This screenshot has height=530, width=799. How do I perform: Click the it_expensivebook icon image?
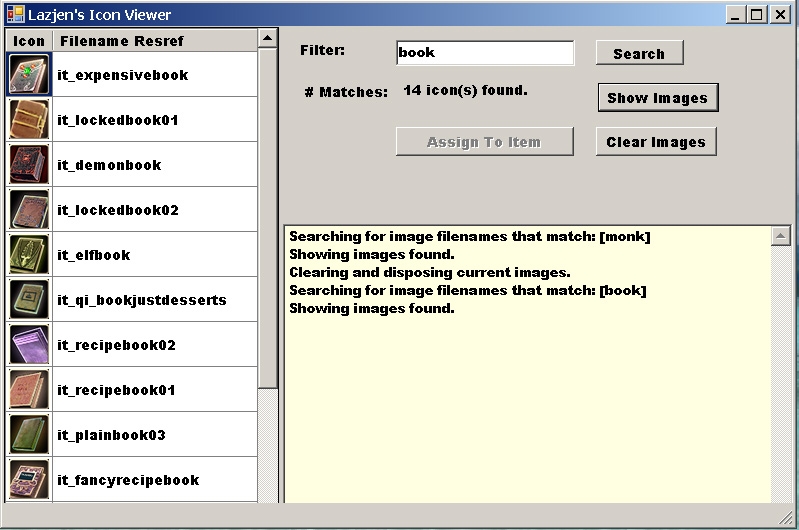[29, 75]
